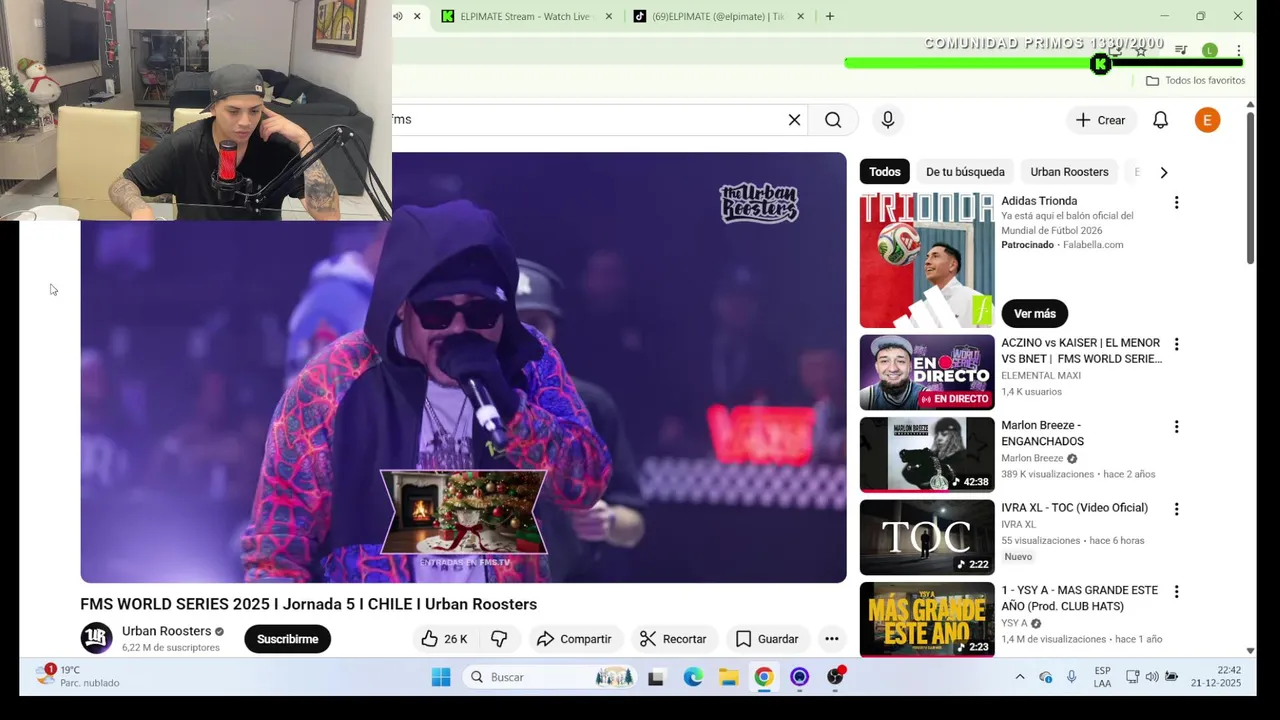Open the weather widget showing 19°C
Image resolution: width=1280 pixels, height=720 pixels.
tap(78, 676)
